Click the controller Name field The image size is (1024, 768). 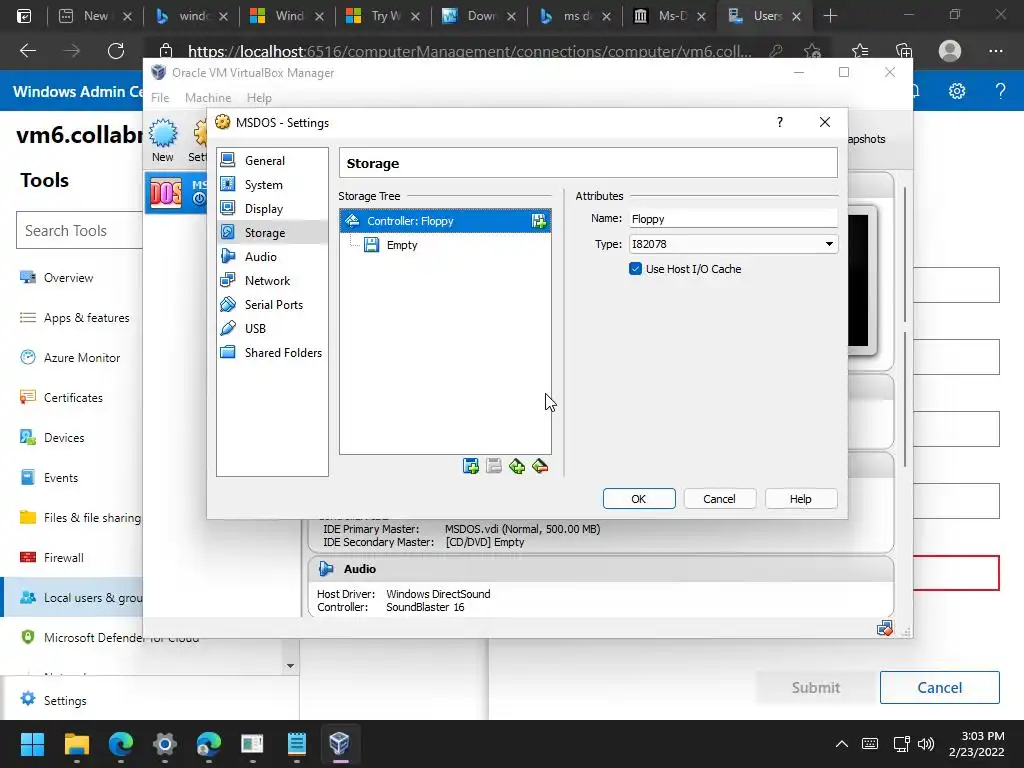[733, 219]
